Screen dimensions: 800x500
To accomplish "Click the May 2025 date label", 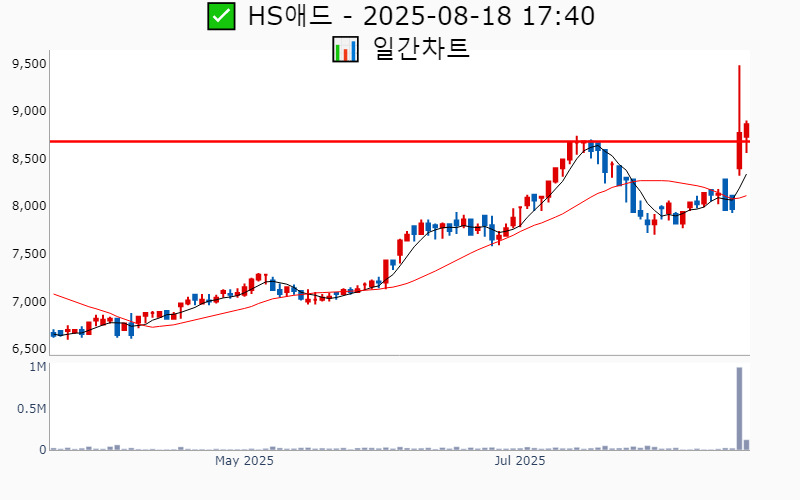I will click(x=244, y=461).
